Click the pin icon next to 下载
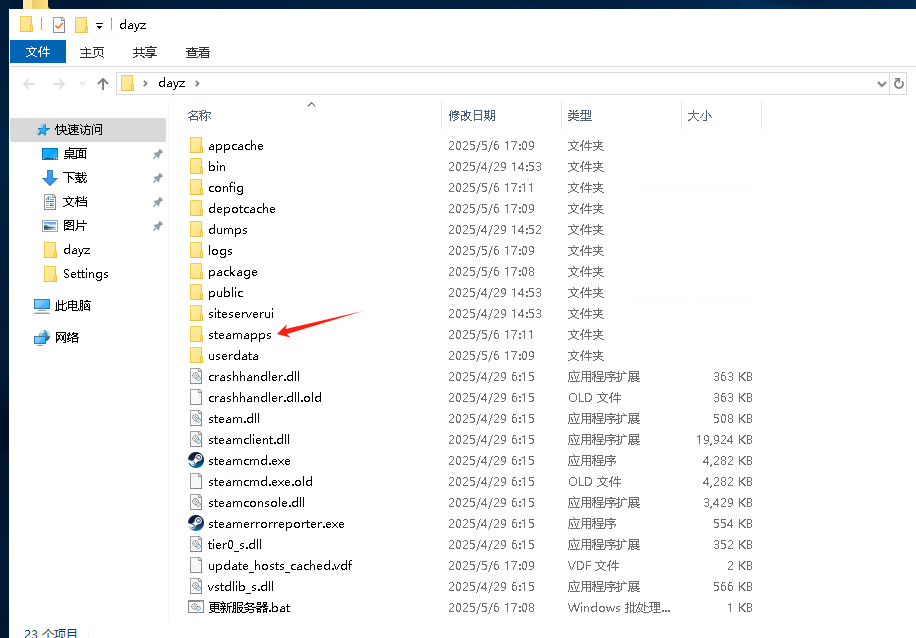916x638 pixels. point(157,178)
